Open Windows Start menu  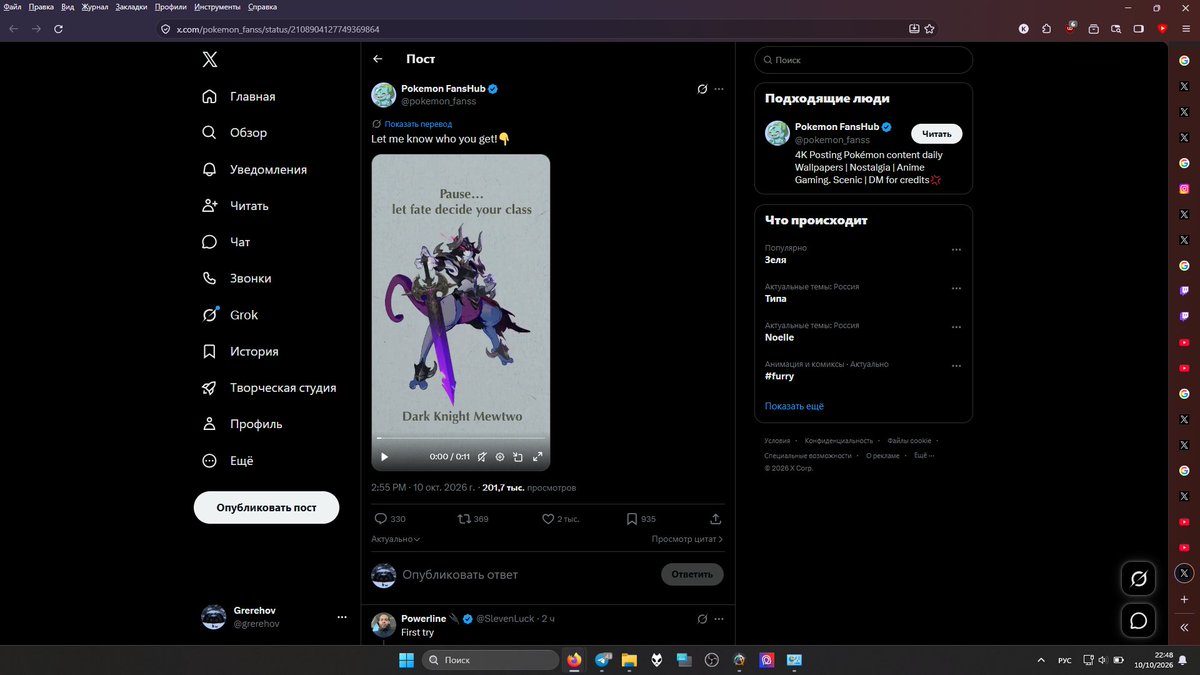click(x=407, y=660)
